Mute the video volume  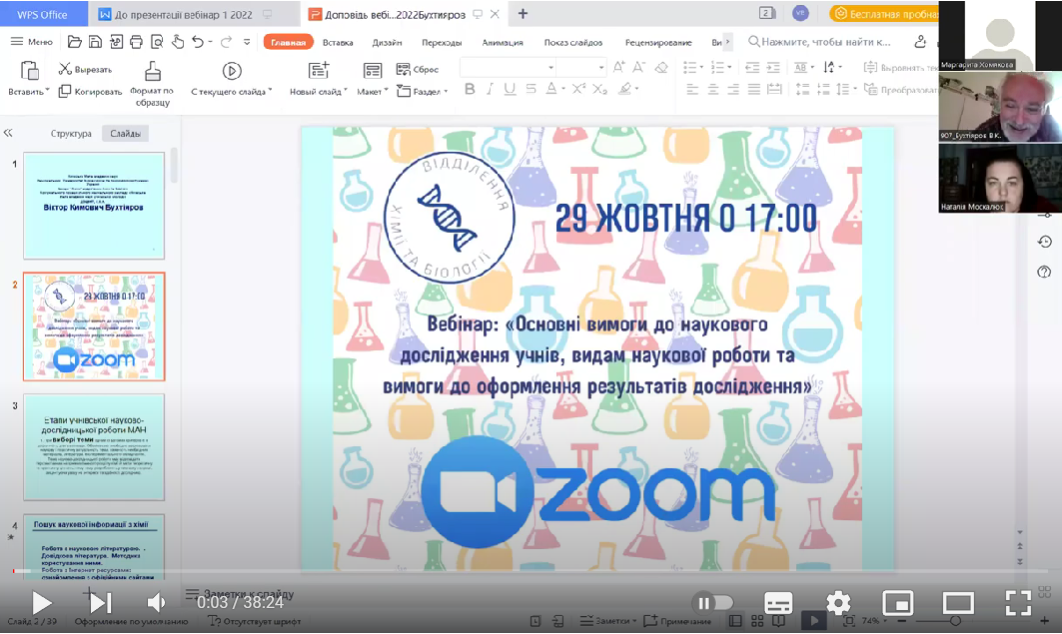[x=156, y=602]
